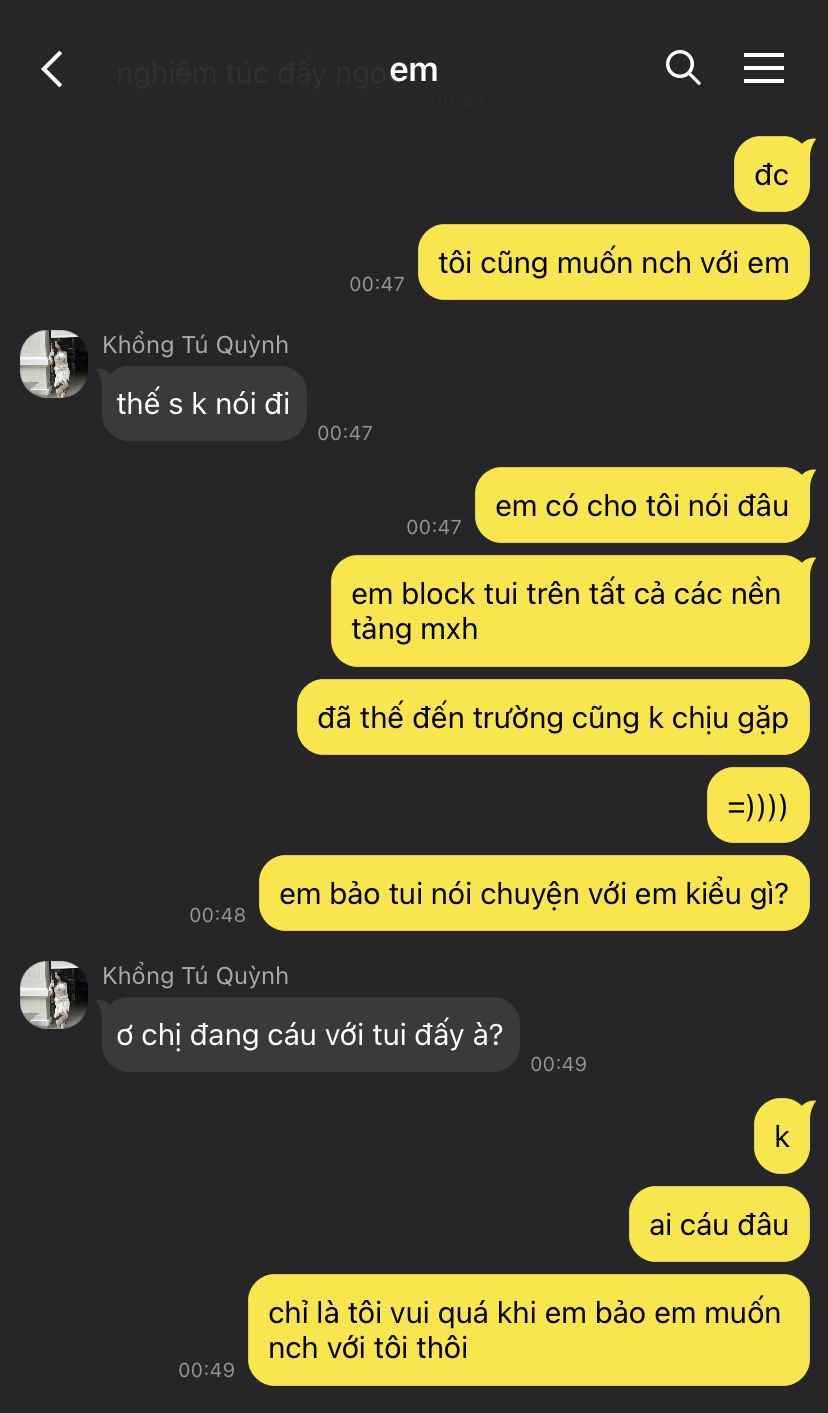828x1413 pixels.
Task: Tap the "em có cho tôi nói đâu" message
Action: [642, 505]
